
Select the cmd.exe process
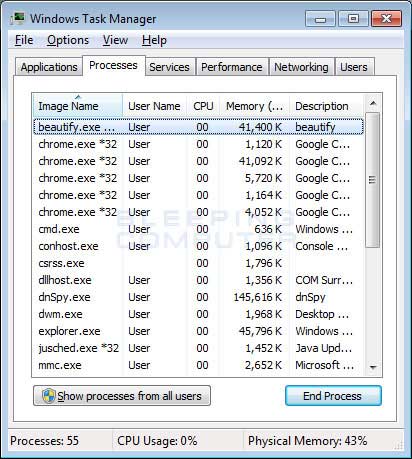(198, 229)
